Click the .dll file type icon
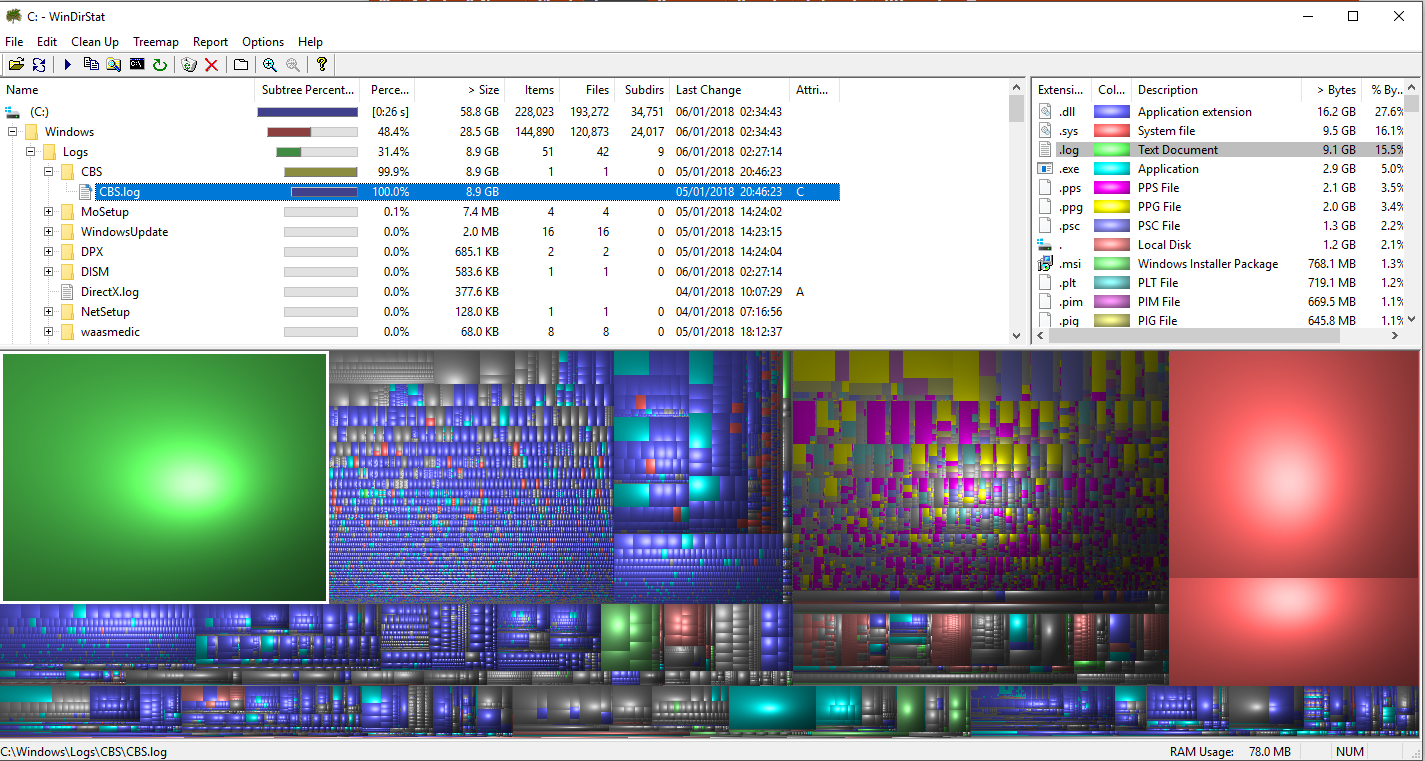The width and height of the screenshot is (1425, 761). click(1046, 112)
